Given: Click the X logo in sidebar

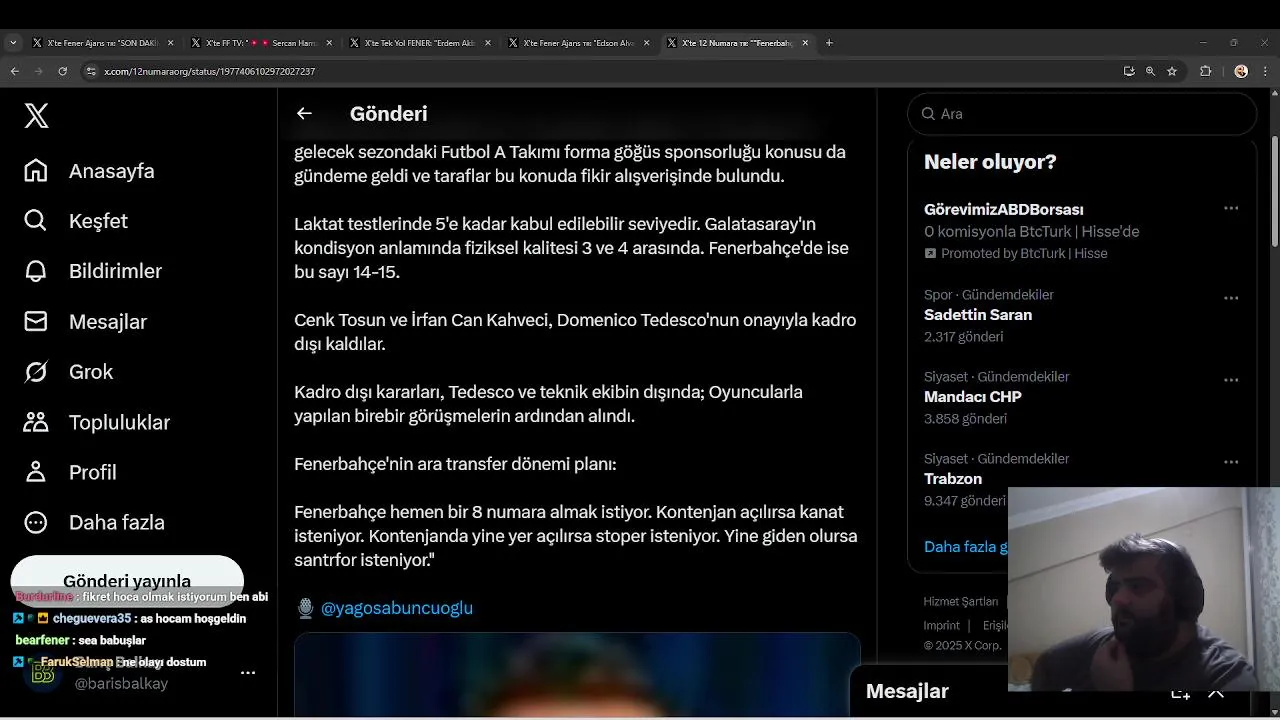Looking at the screenshot, I should coord(36,116).
